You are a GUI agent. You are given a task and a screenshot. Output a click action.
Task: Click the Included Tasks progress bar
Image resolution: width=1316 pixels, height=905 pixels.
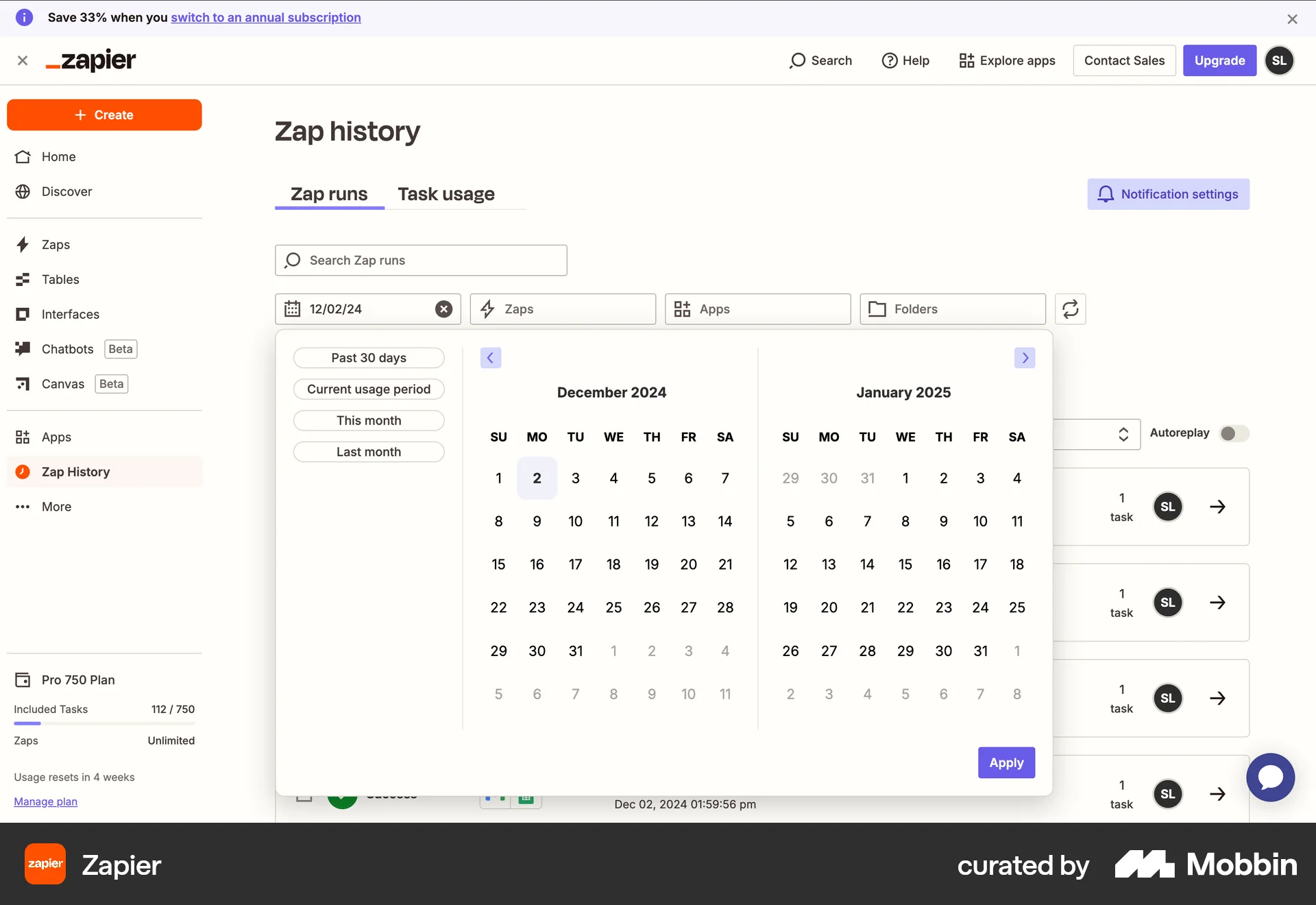coord(104,723)
